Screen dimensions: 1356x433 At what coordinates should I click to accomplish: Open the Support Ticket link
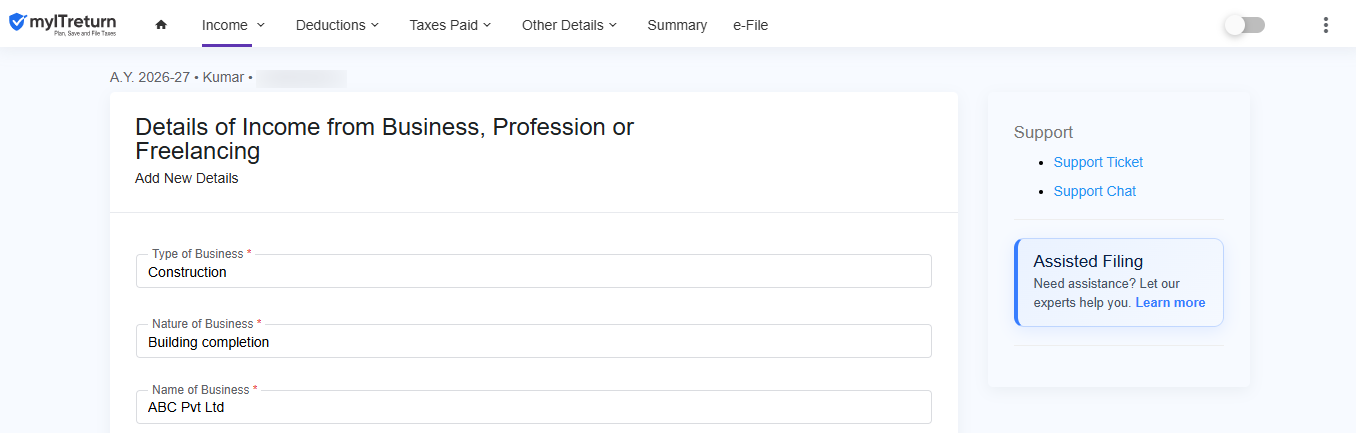point(1098,162)
